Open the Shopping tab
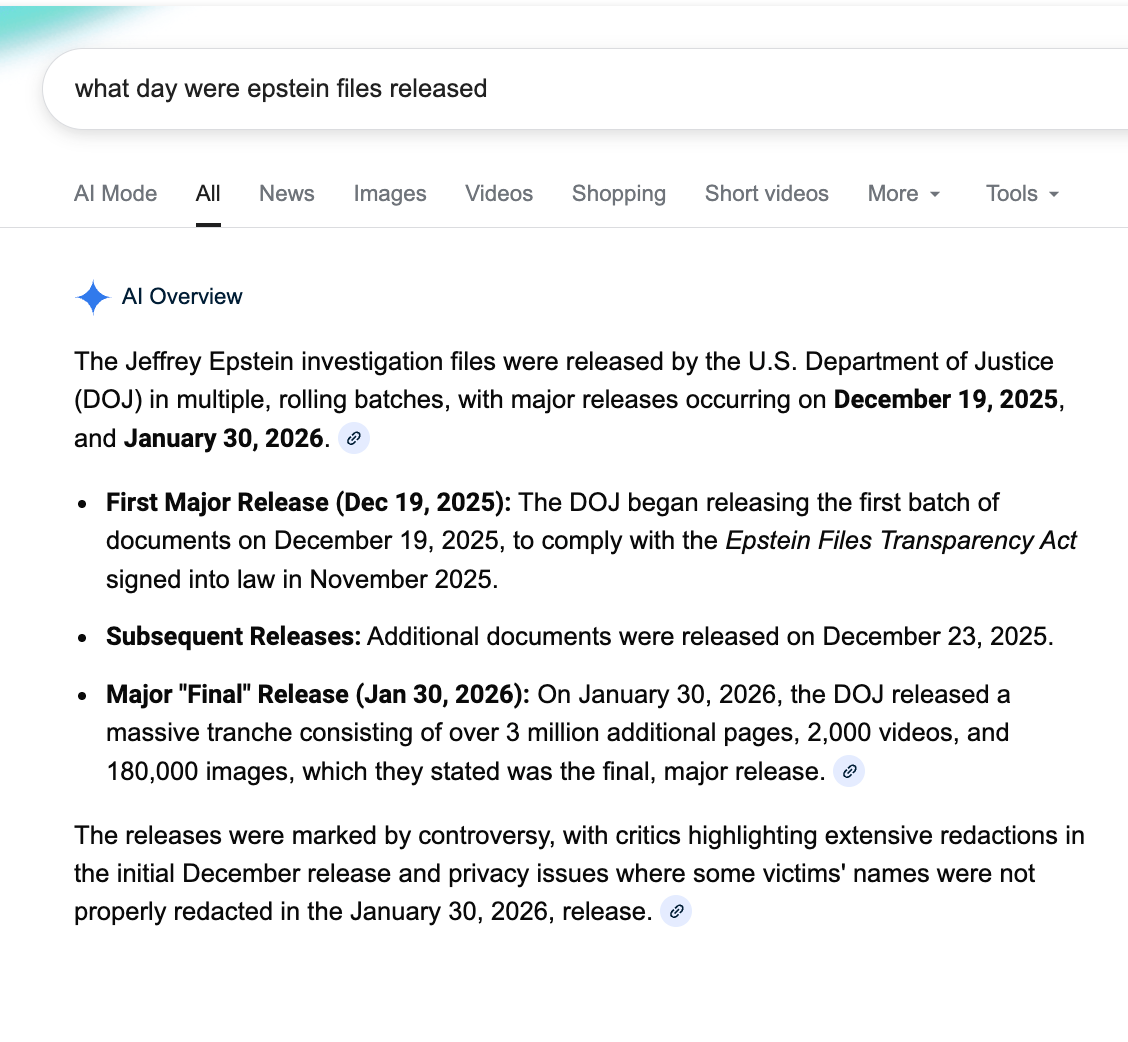 point(619,194)
